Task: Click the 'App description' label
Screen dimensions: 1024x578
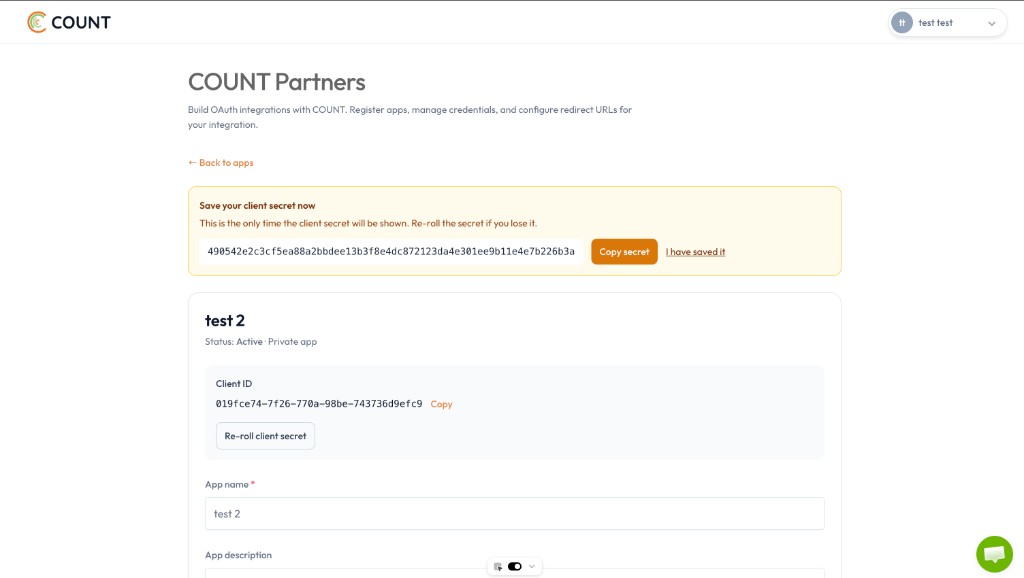Action: coord(238,555)
